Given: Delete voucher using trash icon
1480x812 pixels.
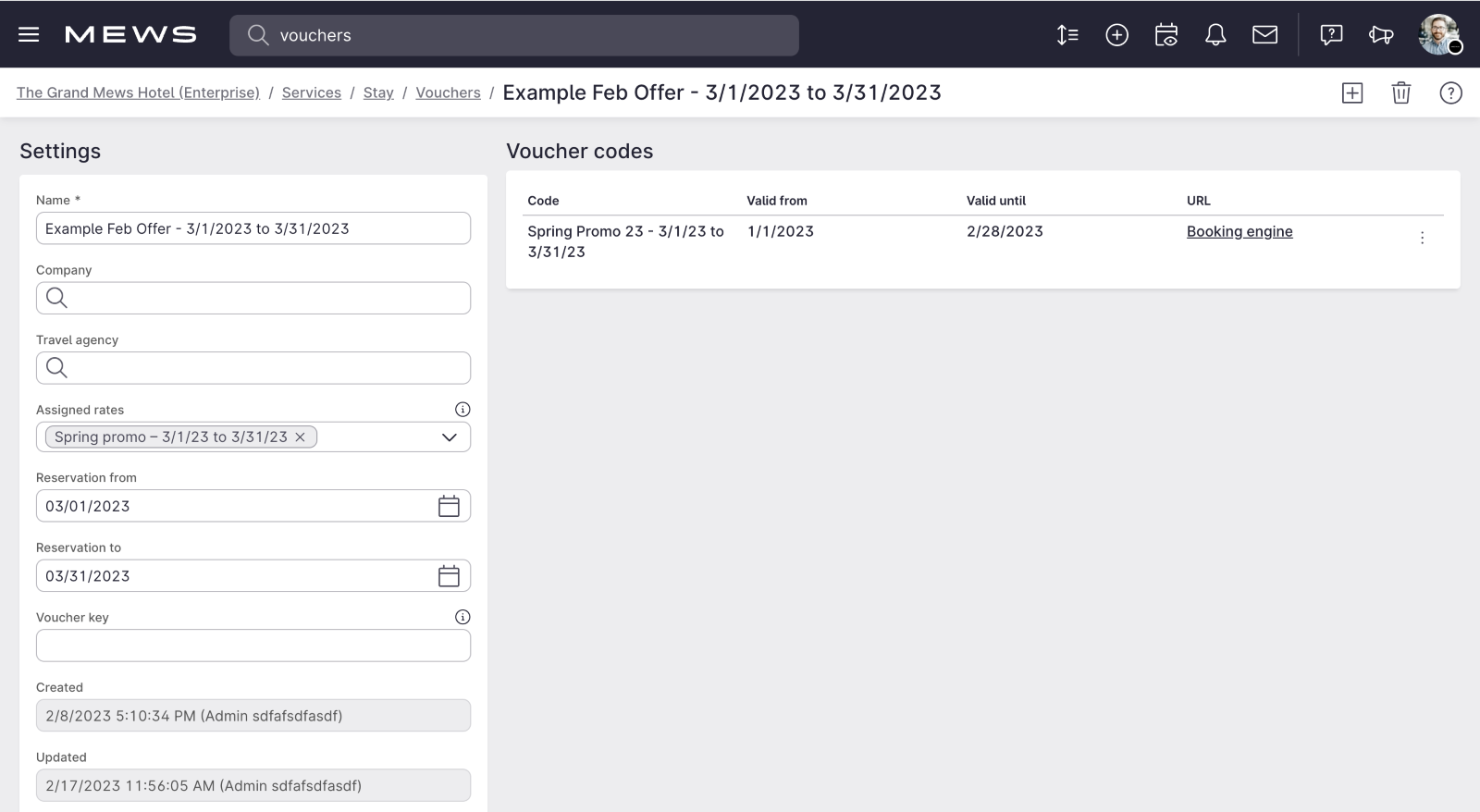Looking at the screenshot, I should pos(1401,92).
